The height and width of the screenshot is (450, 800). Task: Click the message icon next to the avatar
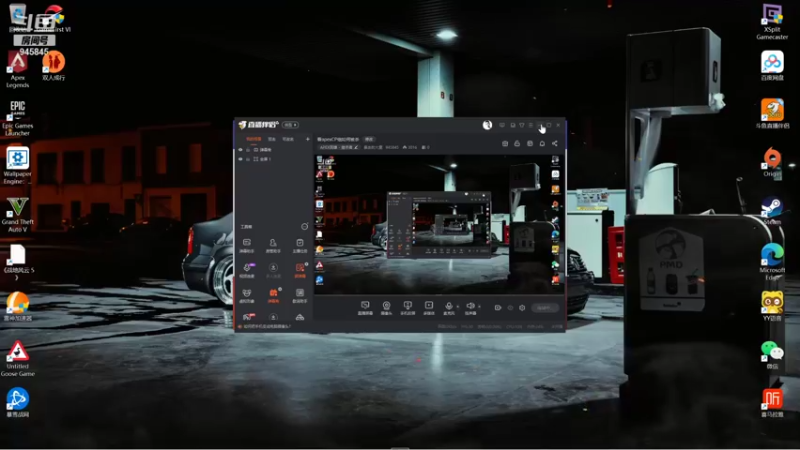(502, 125)
